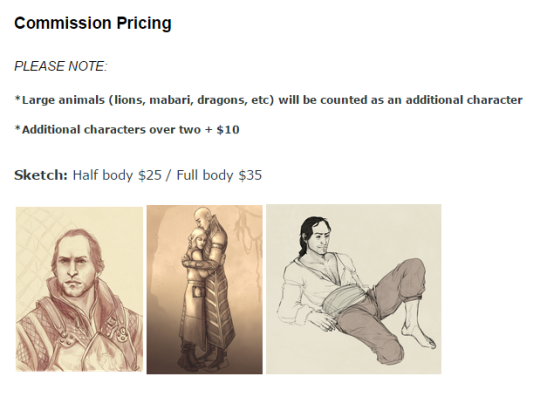Click the $10 amount in the note
This screenshot has height=397, width=540.
coord(228,130)
